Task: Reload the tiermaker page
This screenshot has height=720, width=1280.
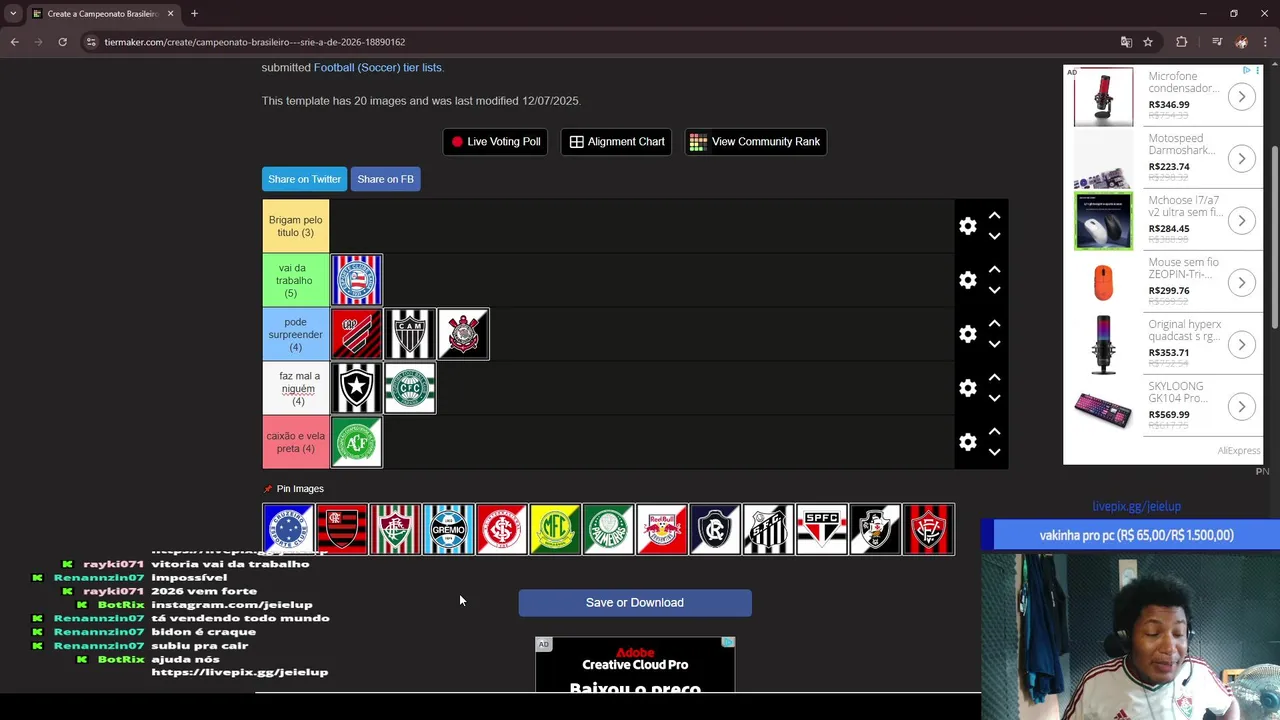Action: click(x=62, y=42)
